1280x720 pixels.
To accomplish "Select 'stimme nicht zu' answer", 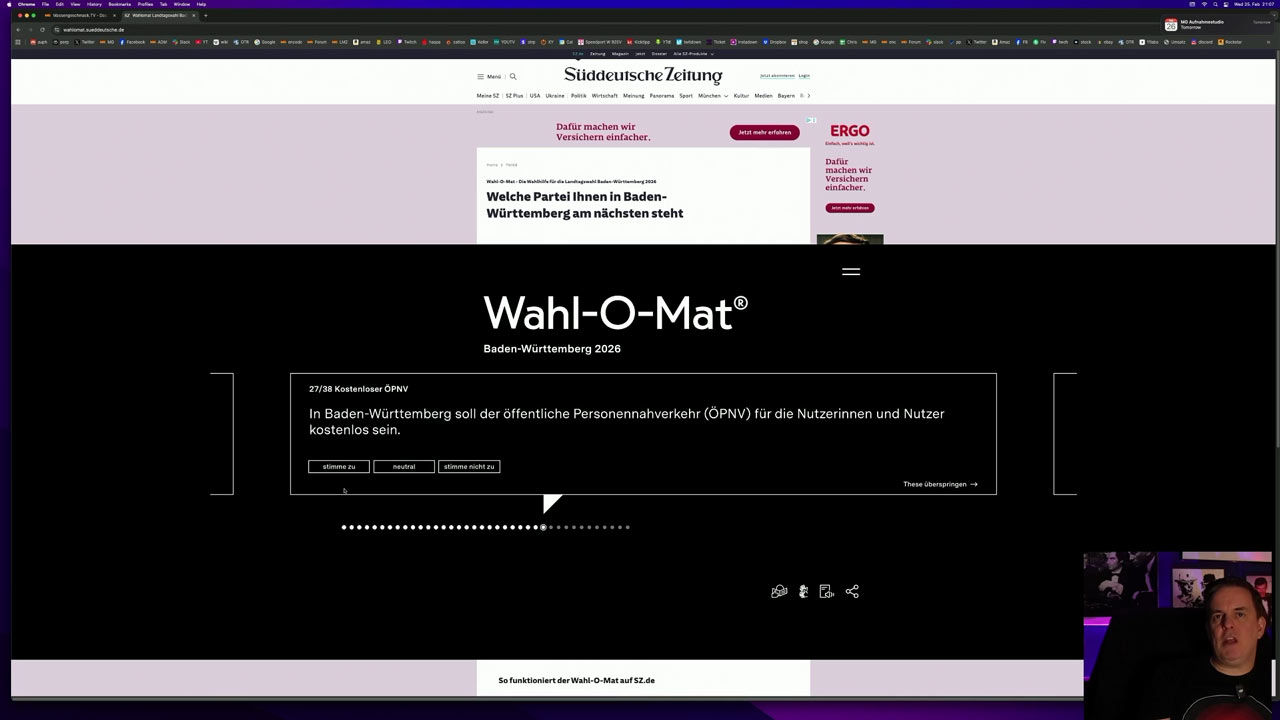I will click(469, 467).
